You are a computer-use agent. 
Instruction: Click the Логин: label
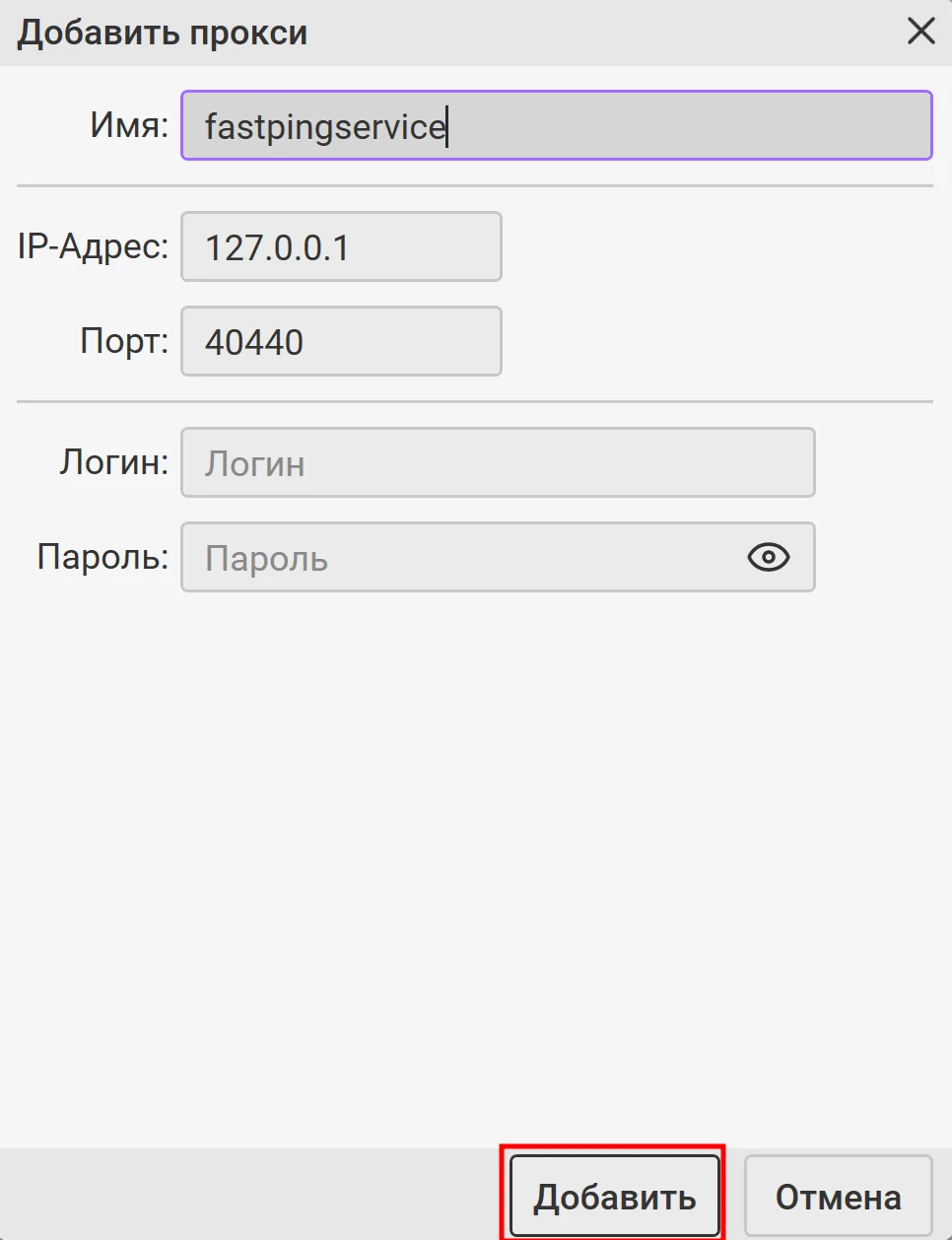tap(114, 462)
